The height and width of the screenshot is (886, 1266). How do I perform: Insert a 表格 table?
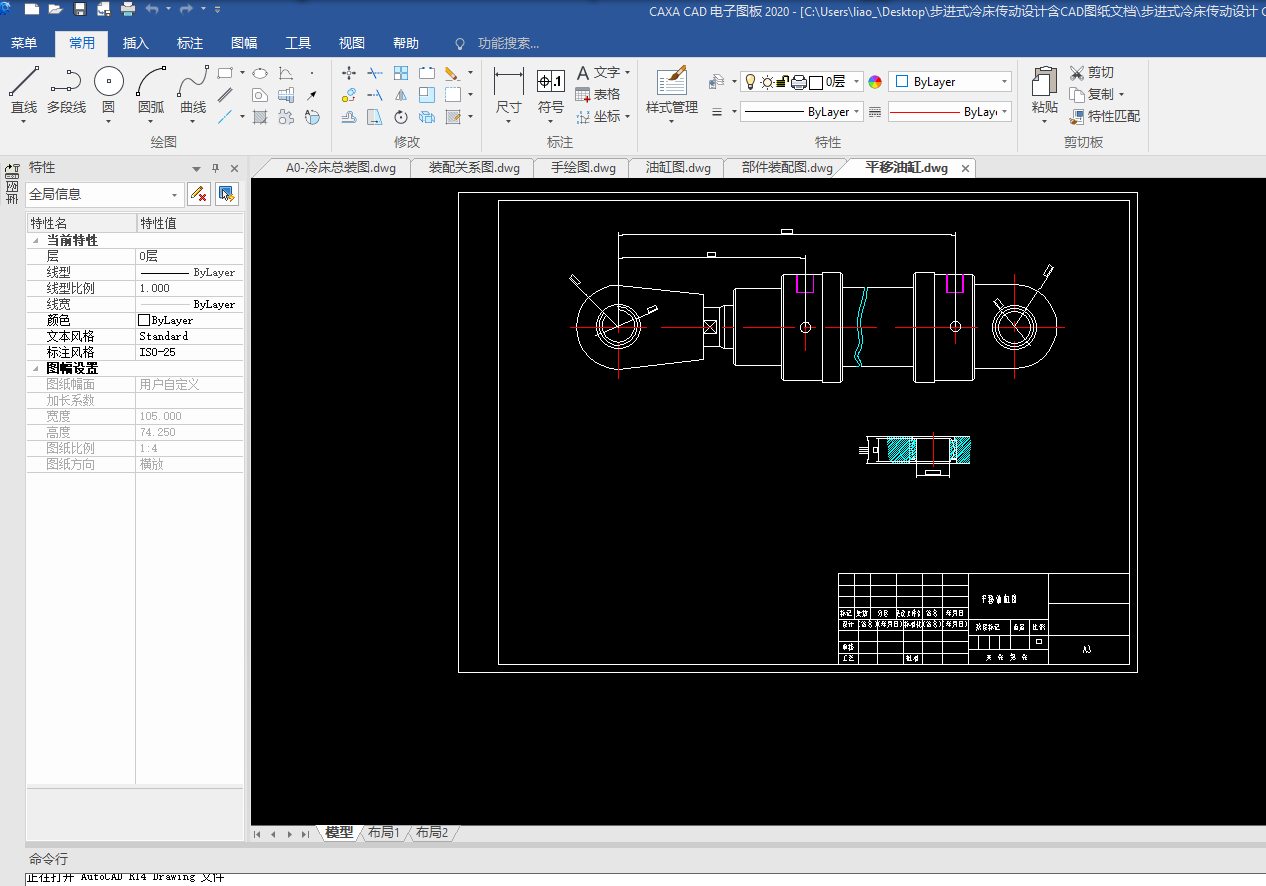(598, 94)
